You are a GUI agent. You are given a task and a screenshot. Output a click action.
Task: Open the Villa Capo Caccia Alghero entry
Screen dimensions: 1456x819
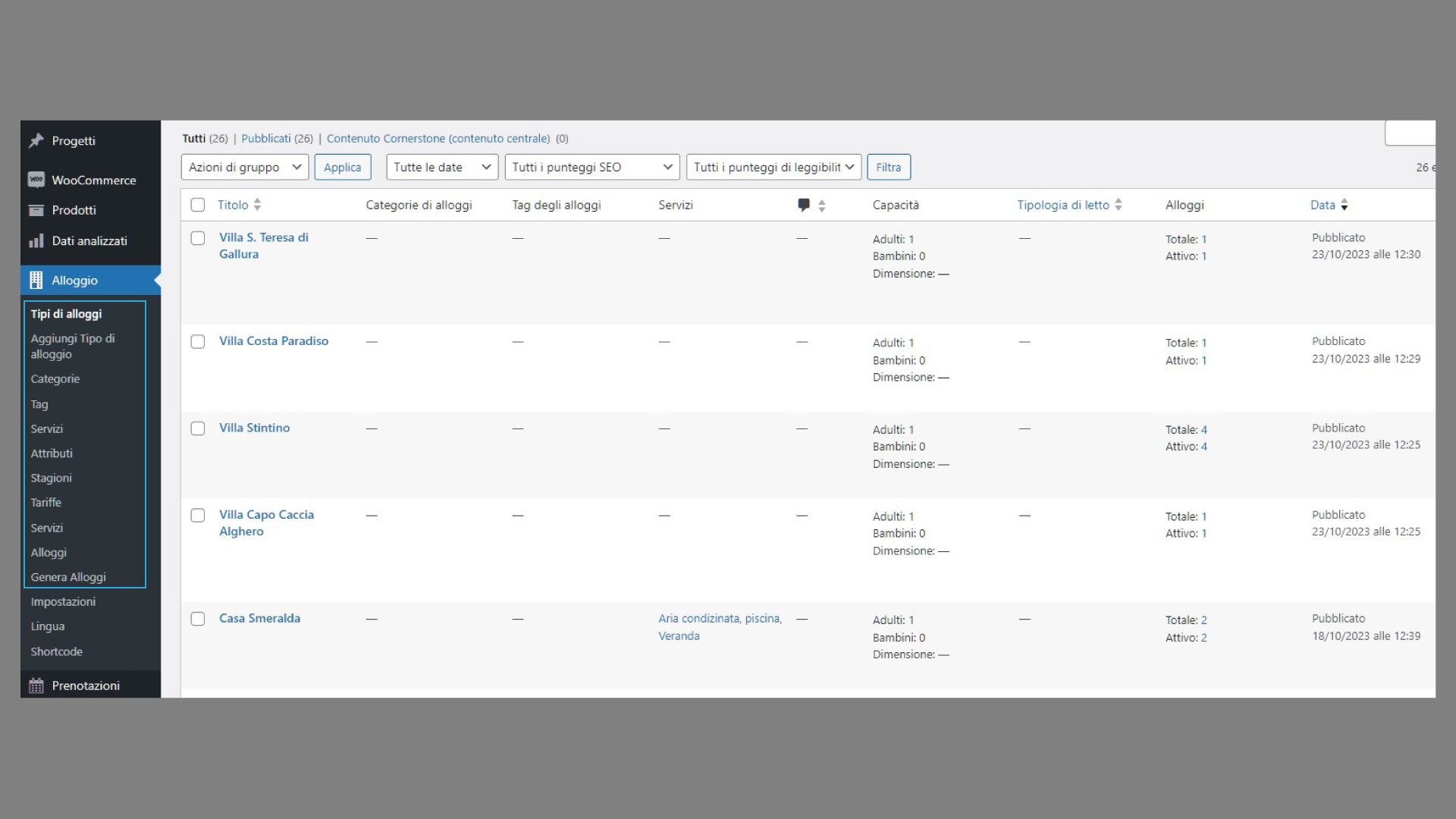point(266,523)
